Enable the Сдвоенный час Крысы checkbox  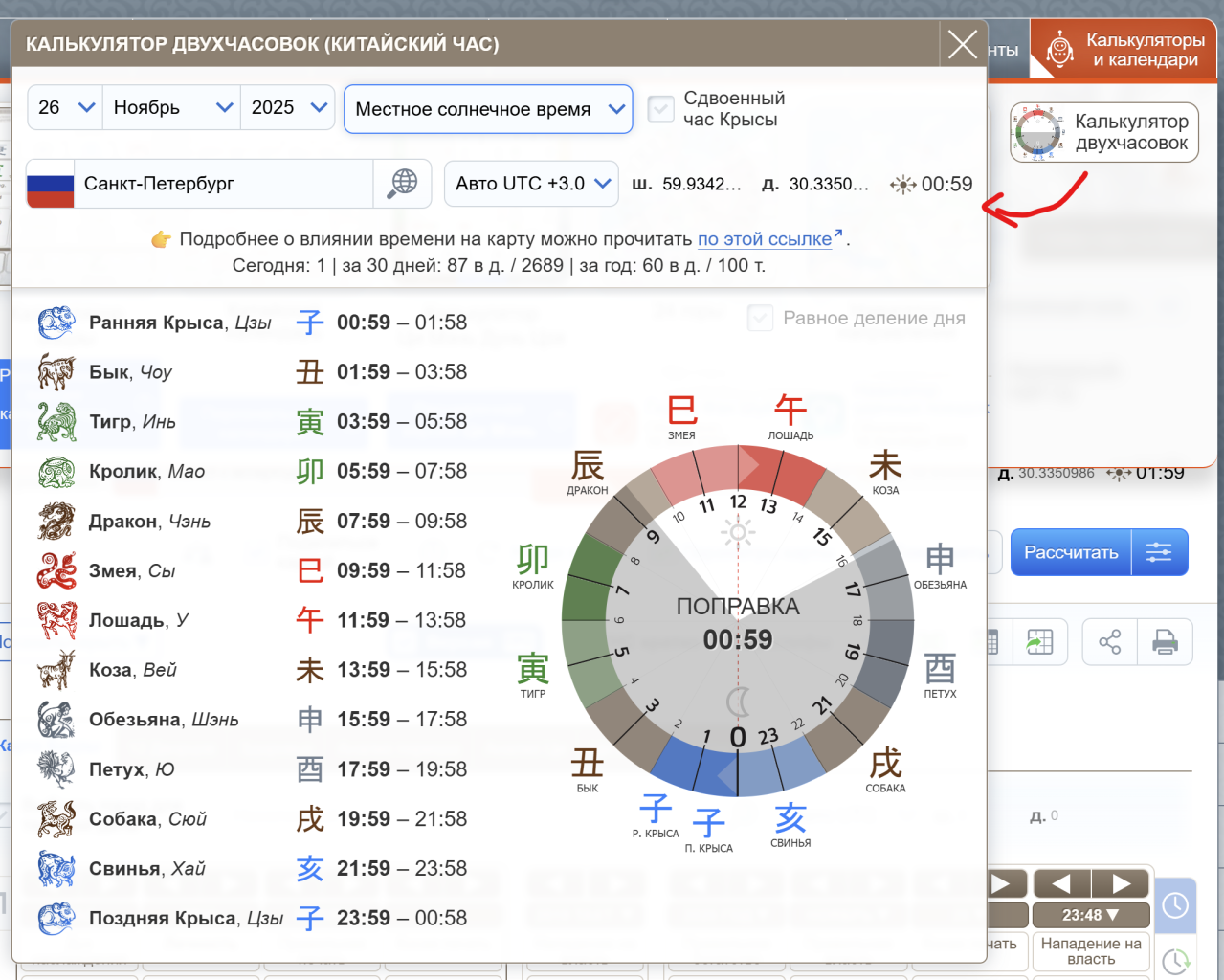[661, 109]
